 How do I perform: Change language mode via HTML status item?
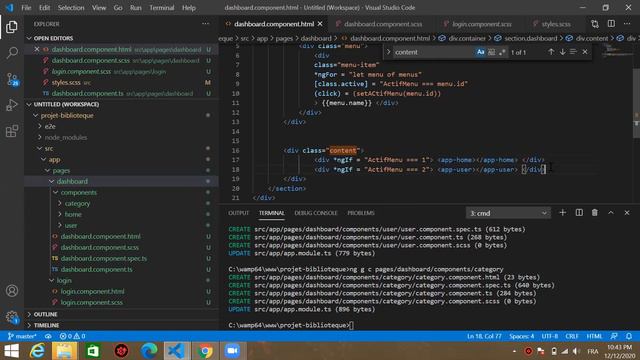[594, 336]
